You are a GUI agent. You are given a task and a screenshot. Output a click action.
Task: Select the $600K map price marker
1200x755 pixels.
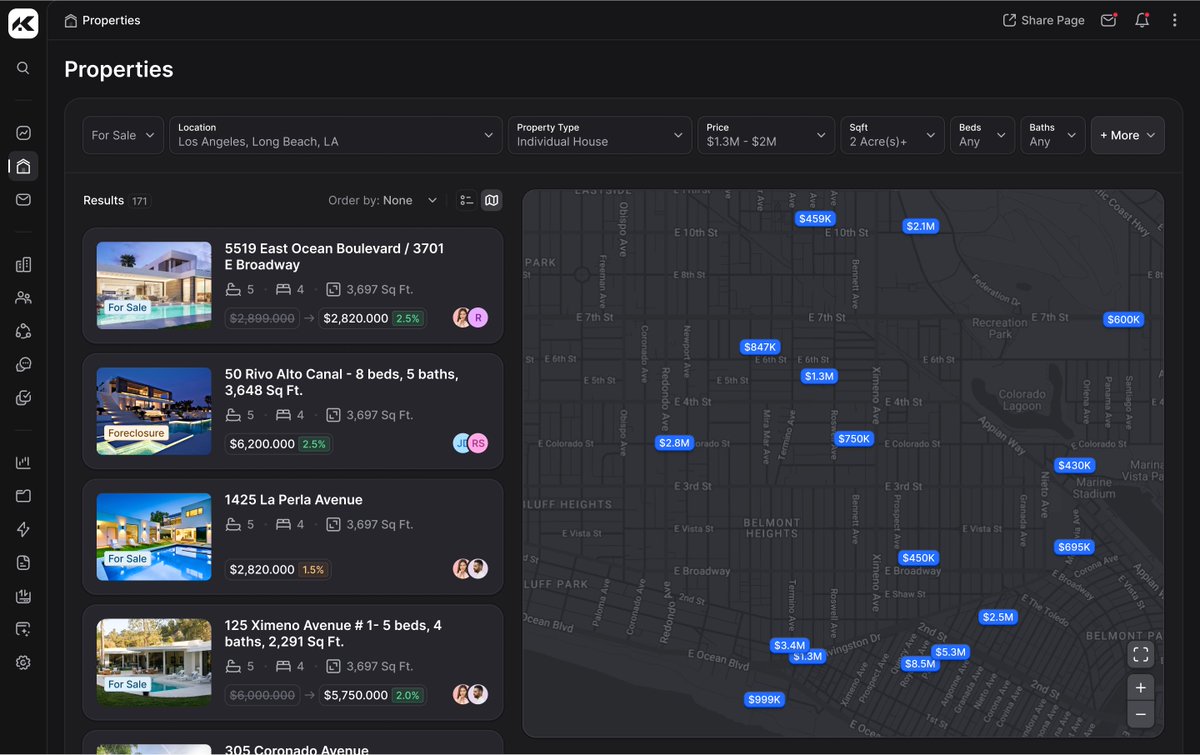(x=1123, y=319)
